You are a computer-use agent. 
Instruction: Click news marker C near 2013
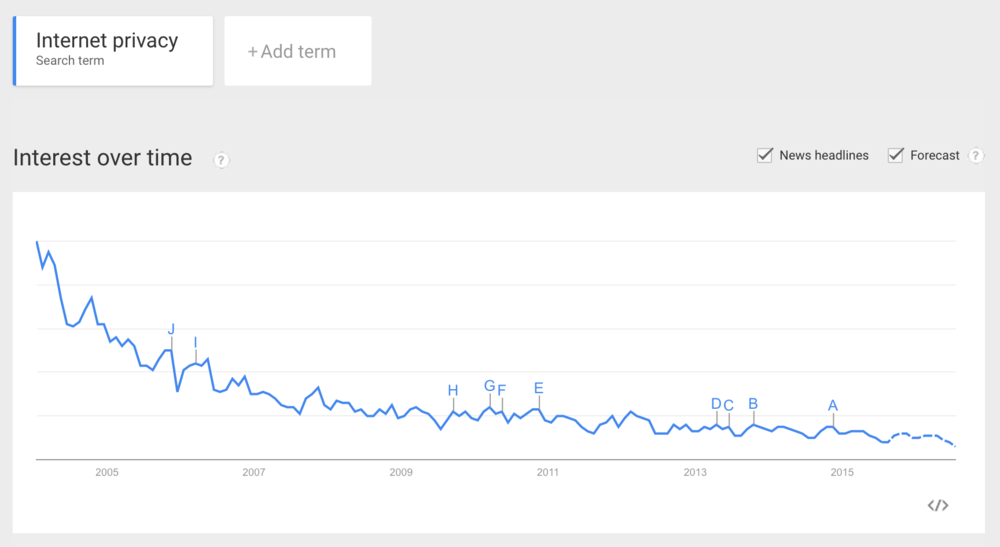pos(729,405)
